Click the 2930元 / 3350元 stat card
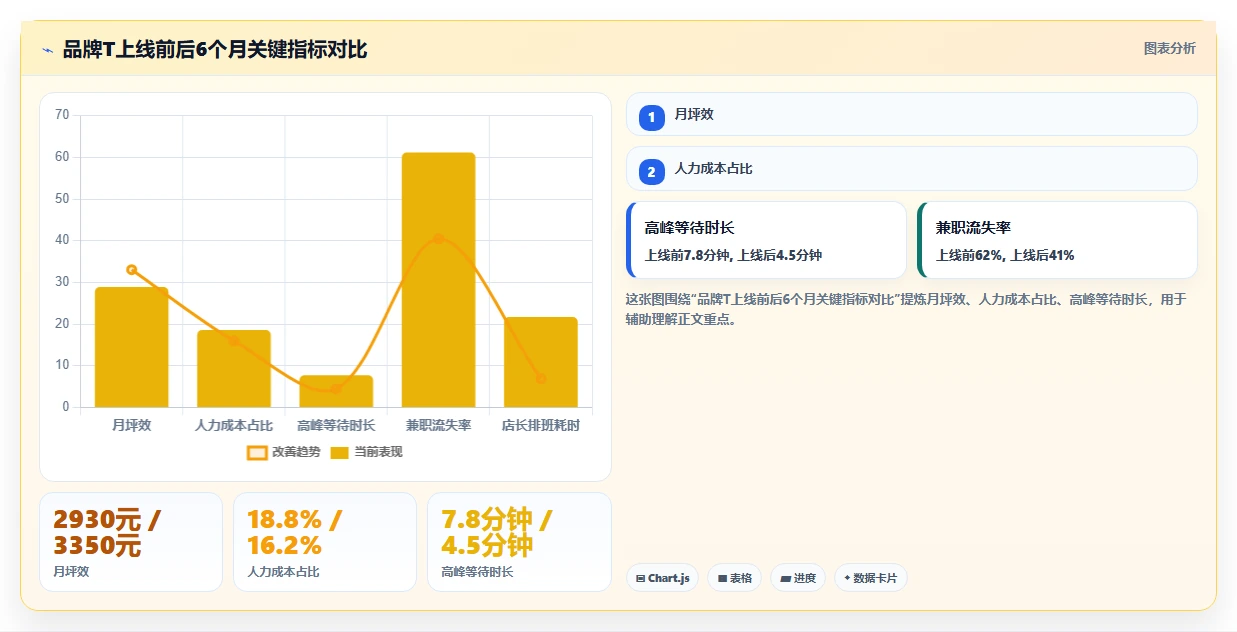The image size is (1237, 632). pos(131,542)
